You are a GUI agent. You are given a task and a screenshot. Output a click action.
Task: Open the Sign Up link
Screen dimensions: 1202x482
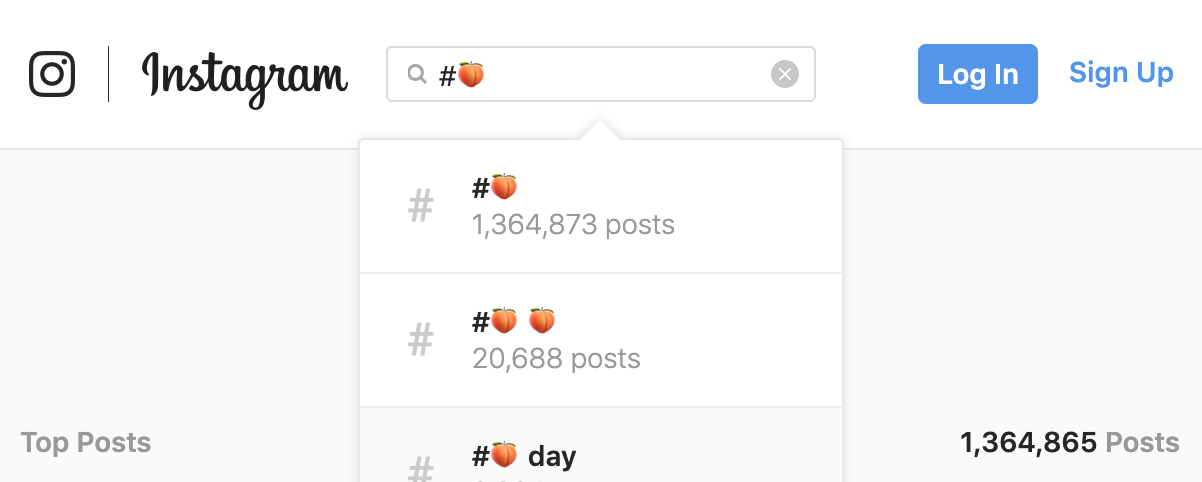click(1121, 73)
